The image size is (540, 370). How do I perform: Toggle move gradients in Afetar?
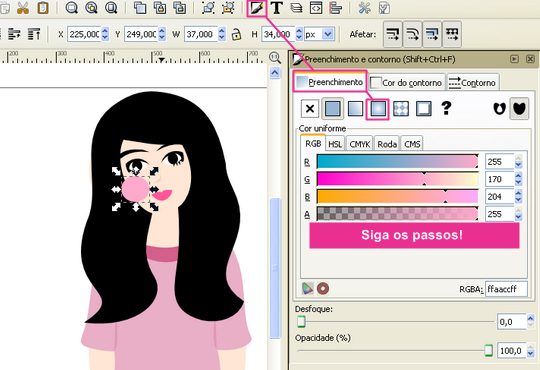pyautogui.click(x=432, y=34)
